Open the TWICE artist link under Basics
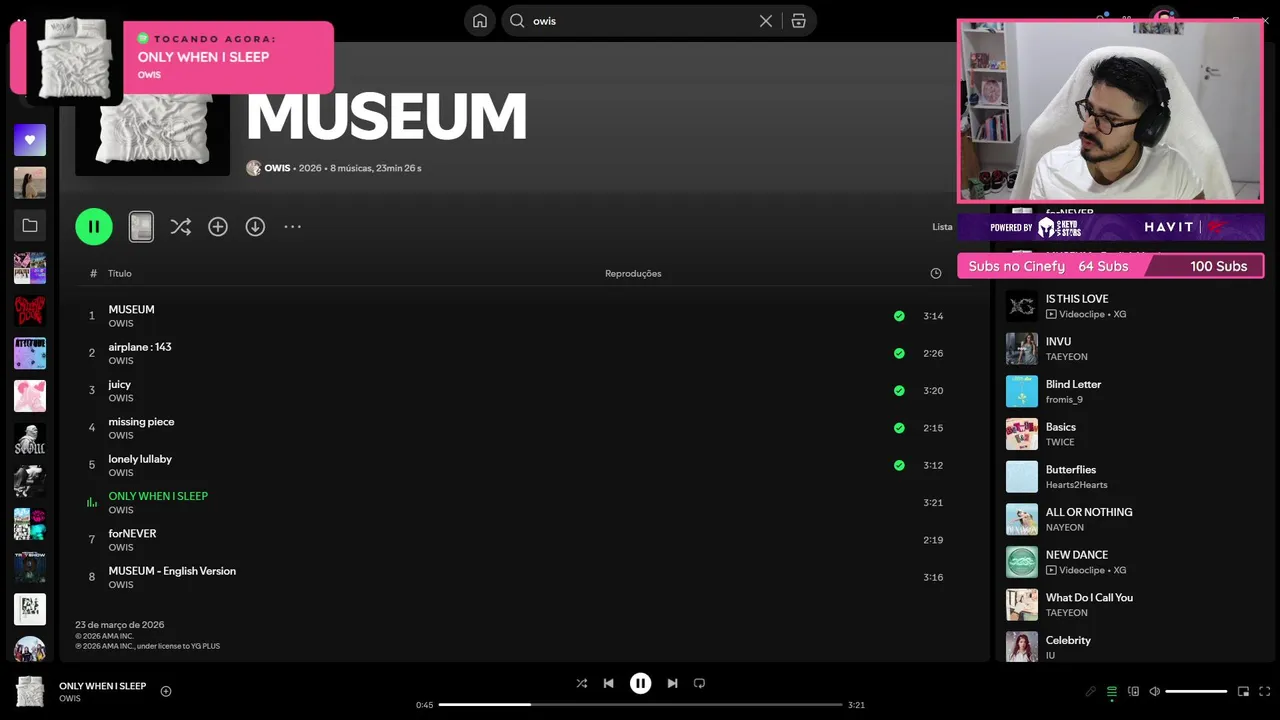1280x720 pixels. pyautogui.click(x=1060, y=442)
